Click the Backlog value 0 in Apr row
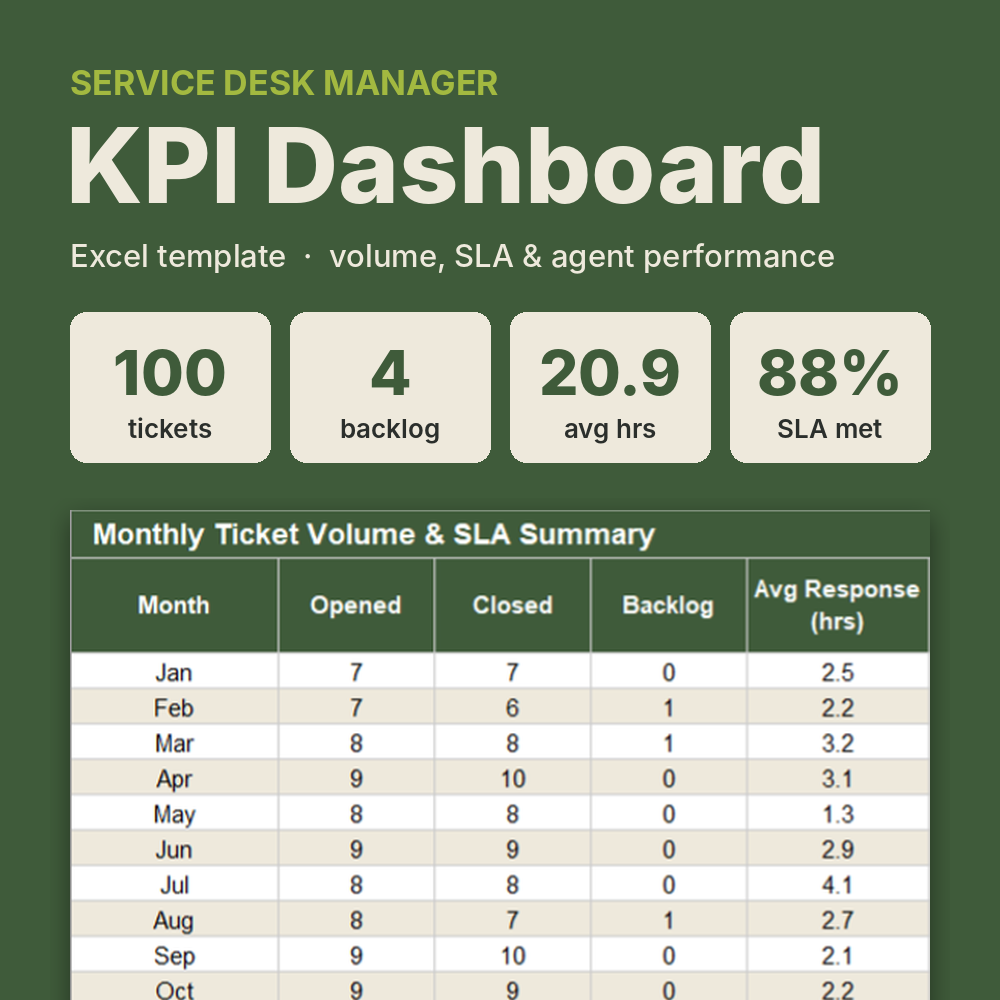 tap(668, 779)
